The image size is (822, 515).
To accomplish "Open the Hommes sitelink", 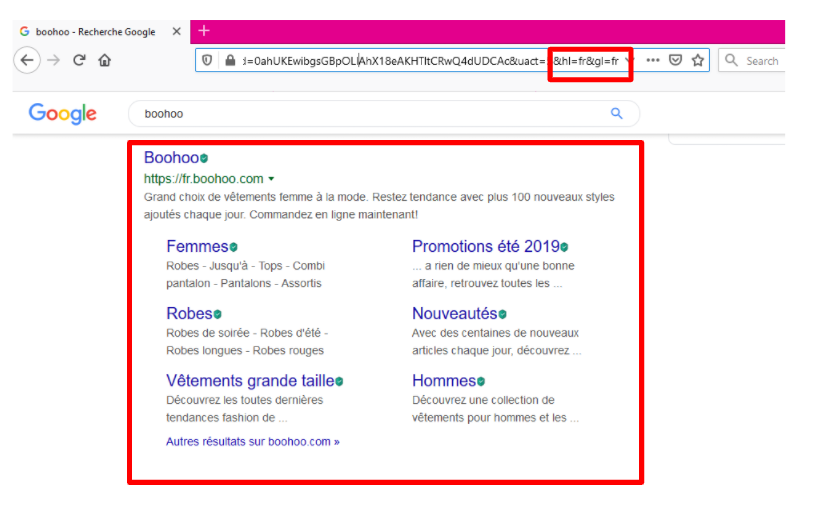I will click(x=444, y=381).
